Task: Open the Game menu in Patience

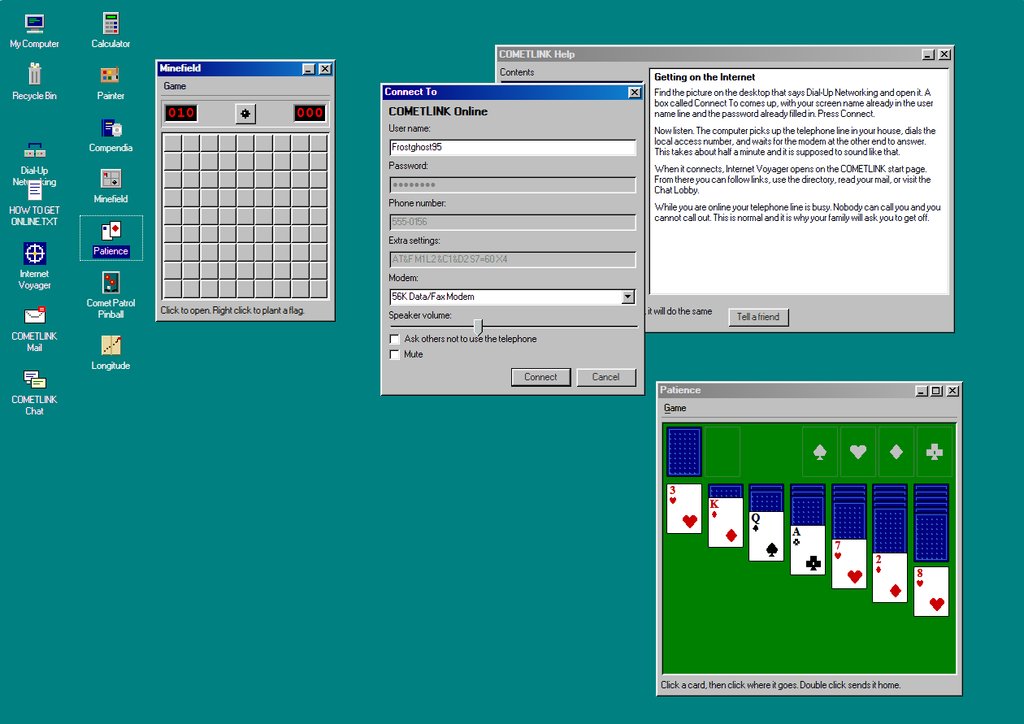Action: (675, 408)
